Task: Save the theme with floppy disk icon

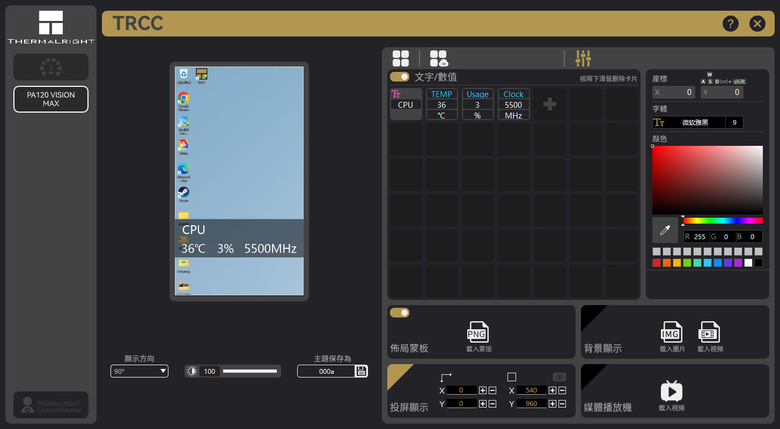Action: (361, 371)
